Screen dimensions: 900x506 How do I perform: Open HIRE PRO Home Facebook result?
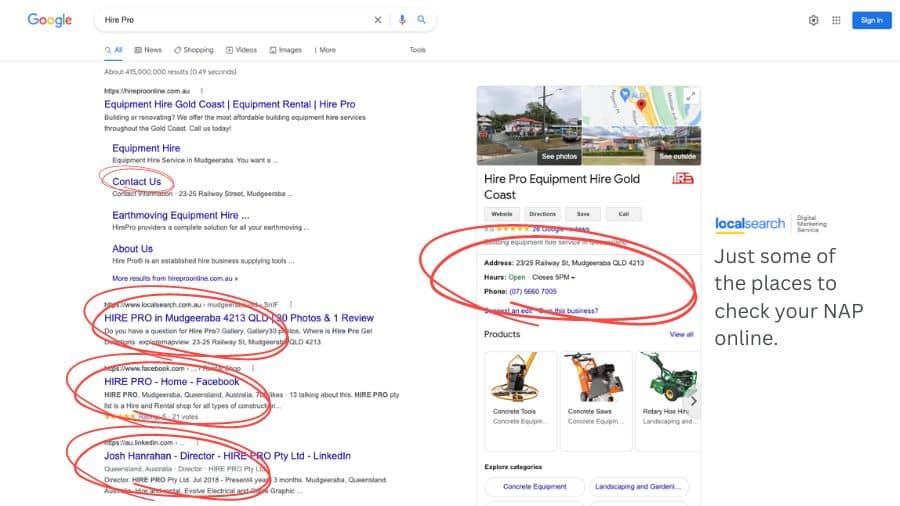172,382
